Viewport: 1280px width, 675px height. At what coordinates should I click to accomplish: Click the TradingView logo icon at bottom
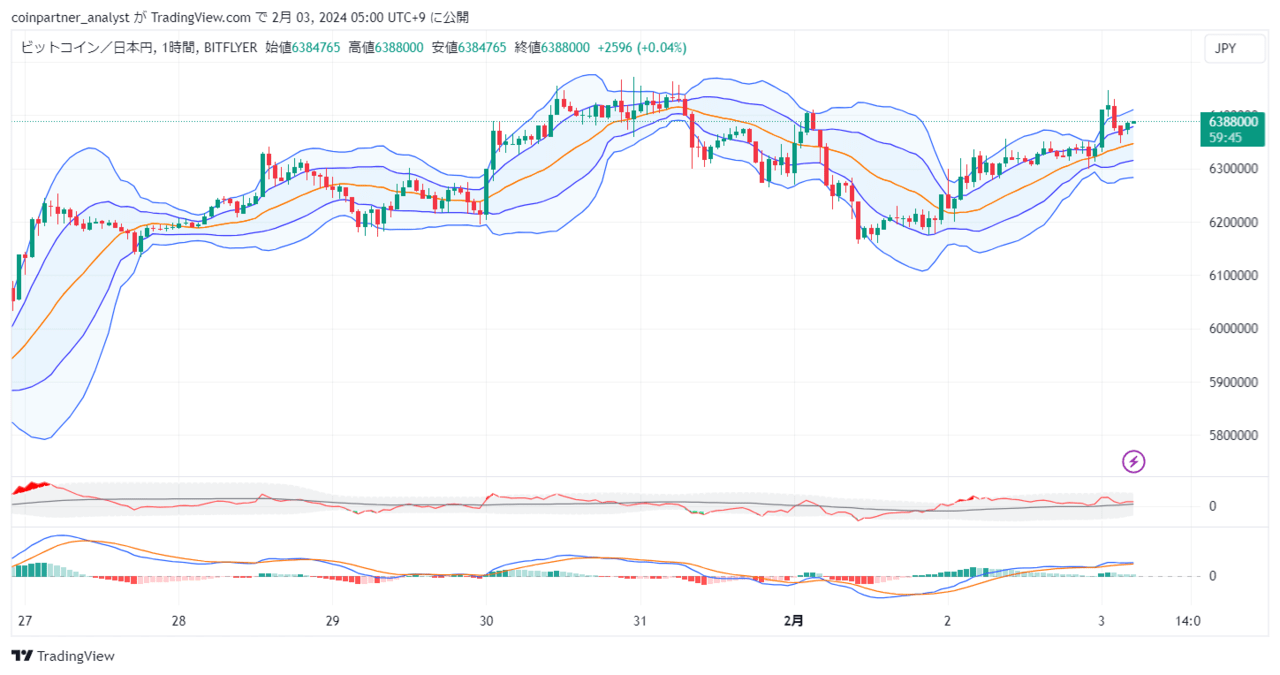22,656
